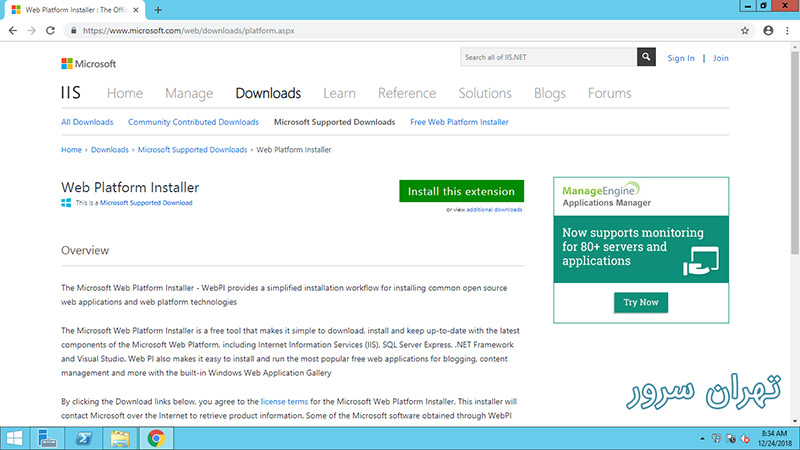This screenshot has width=800, height=450.
Task: Open the license terms link
Action: pos(287,400)
